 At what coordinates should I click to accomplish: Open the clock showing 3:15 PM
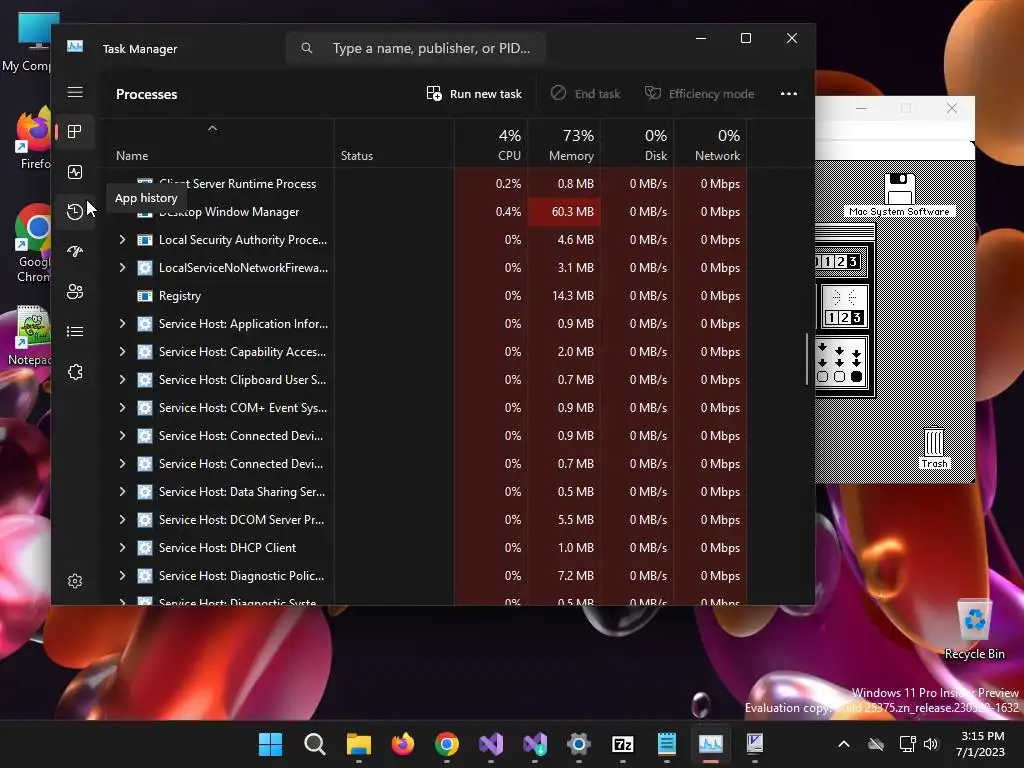coord(981,744)
